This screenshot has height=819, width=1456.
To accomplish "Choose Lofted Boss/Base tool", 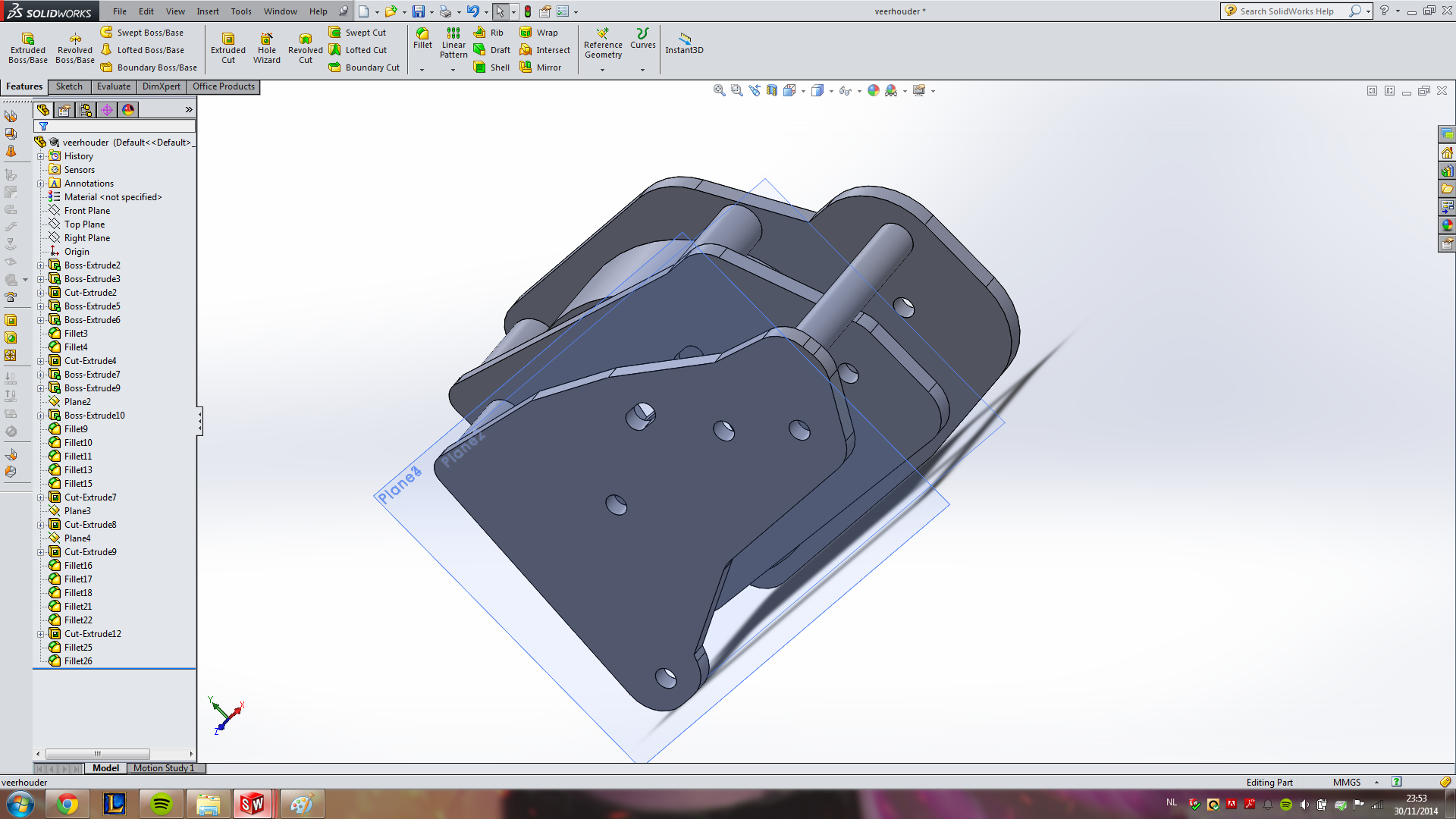I will pyautogui.click(x=142, y=50).
